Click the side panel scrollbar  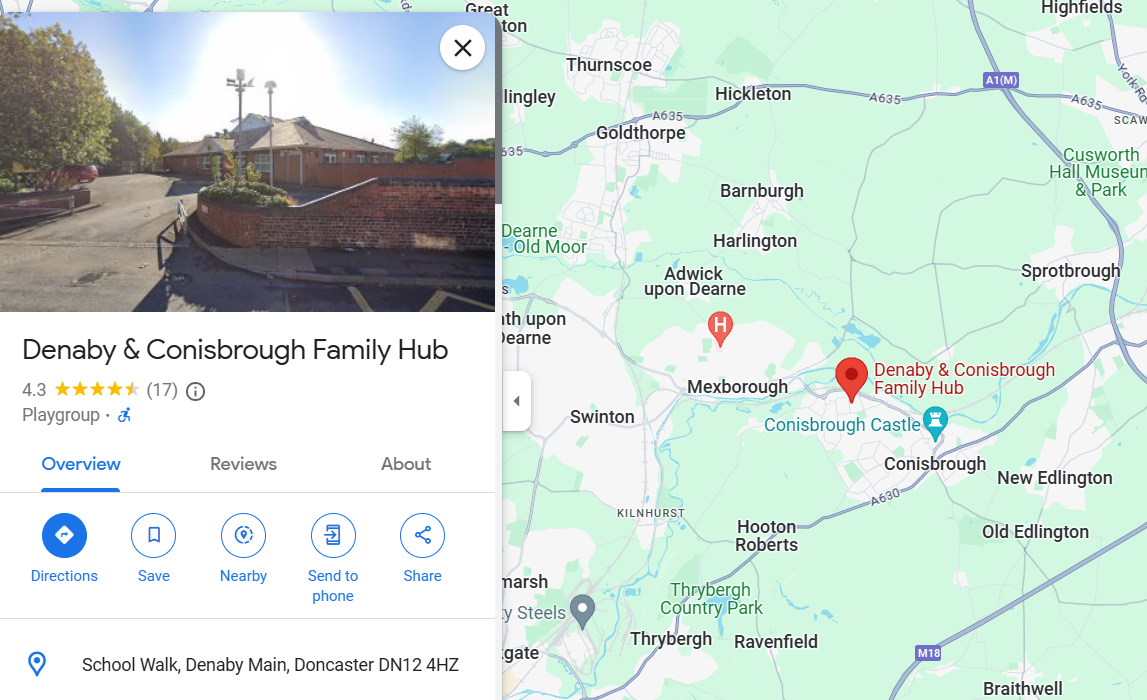(499, 110)
